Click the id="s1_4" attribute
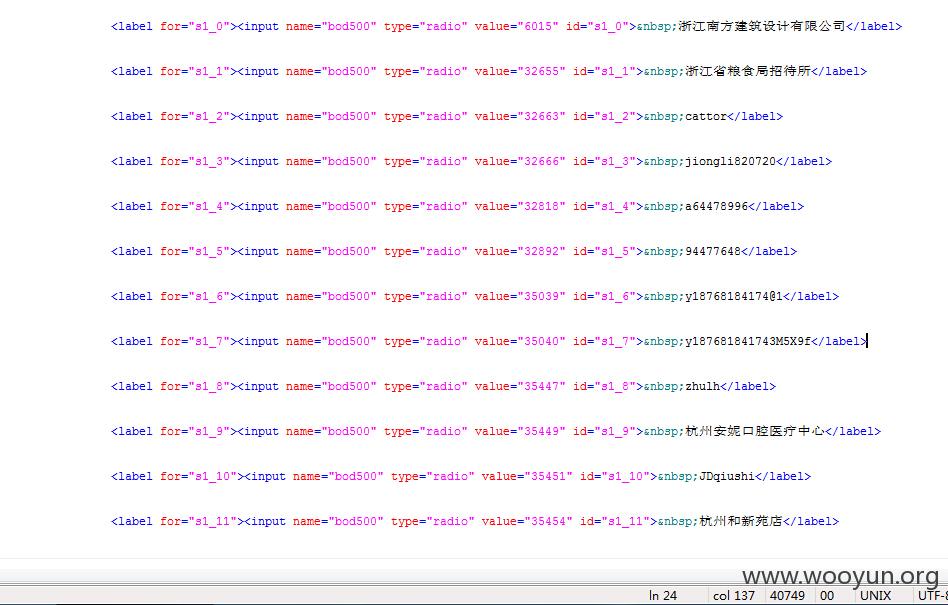Viewport: 948px width, 605px height. pos(605,207)
